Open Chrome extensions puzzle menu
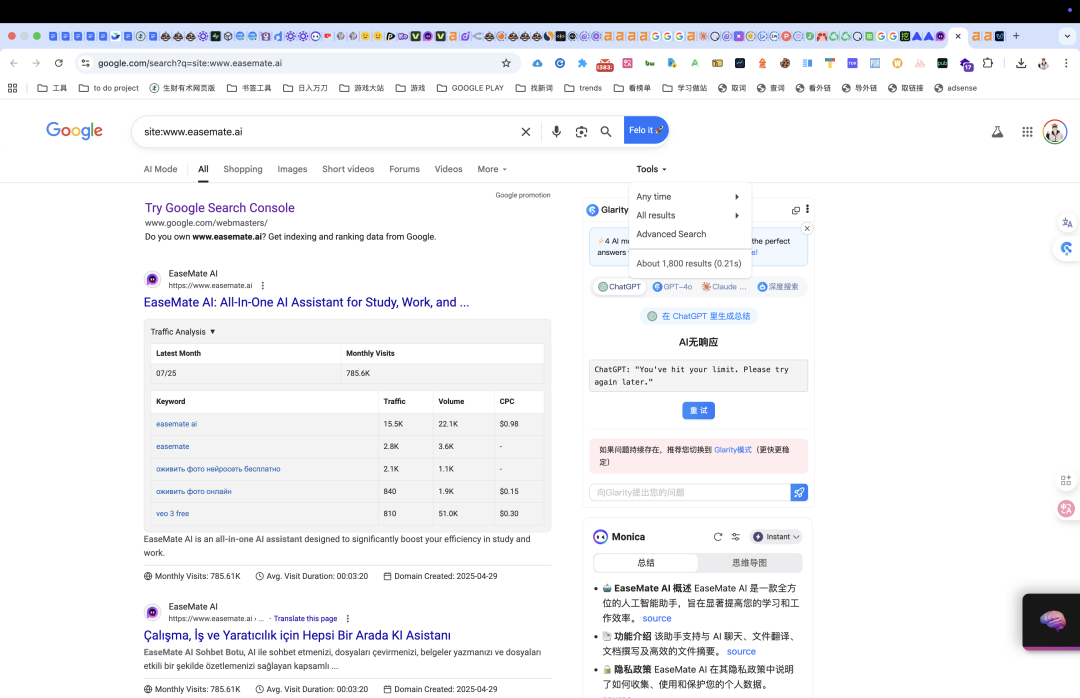Image resolution: width=1080 pixels, height=698 pixels. click(988, 63)
